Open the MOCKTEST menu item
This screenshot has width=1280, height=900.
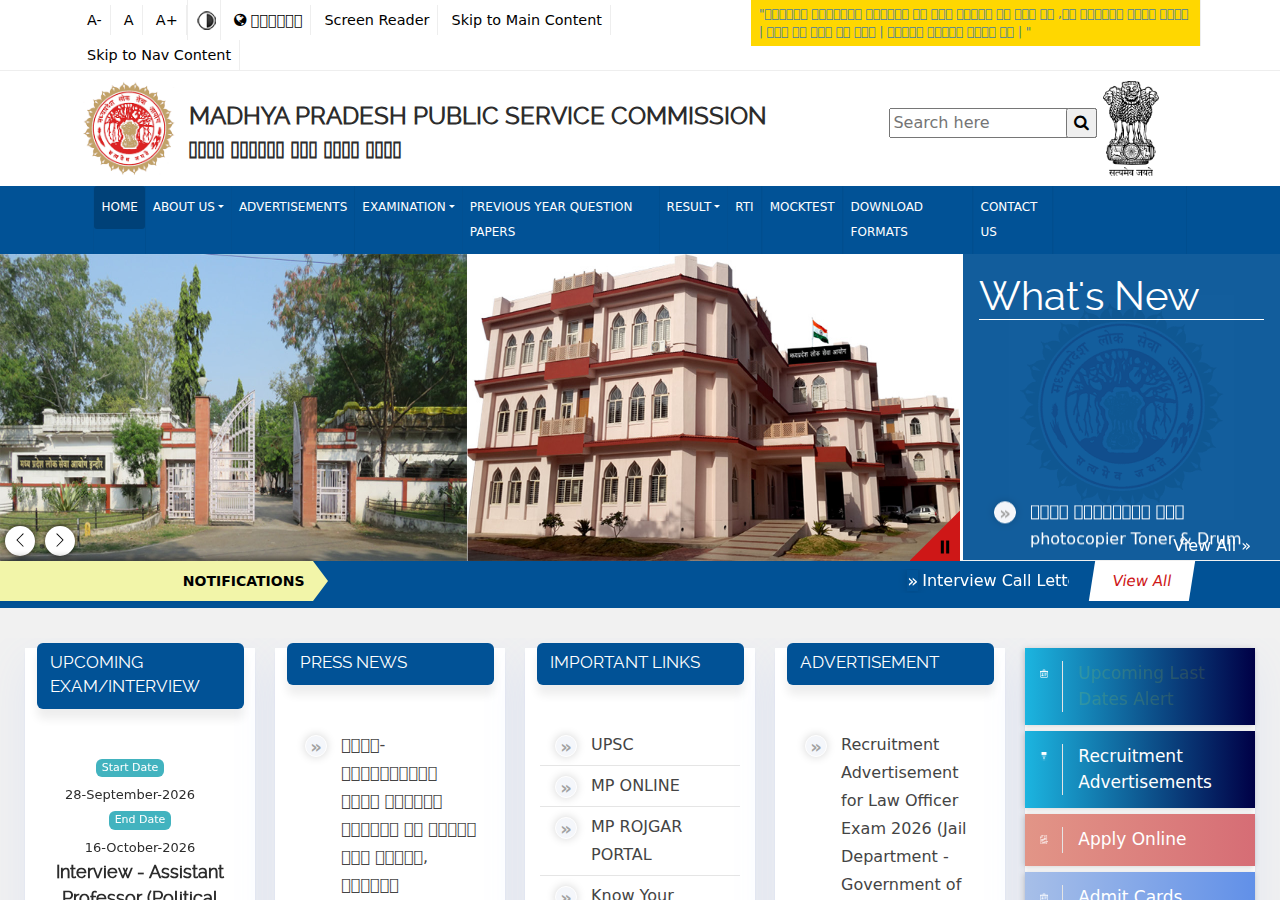point(802,207)
